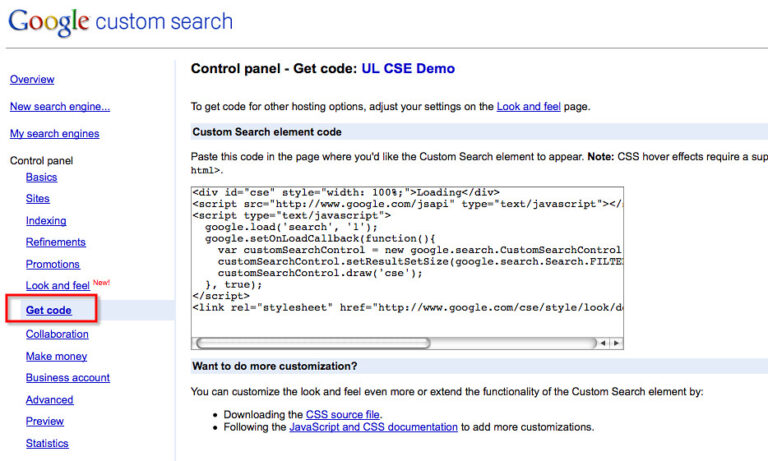
Task: Select Indexing in the sidebar
Action: coord(46,220)
